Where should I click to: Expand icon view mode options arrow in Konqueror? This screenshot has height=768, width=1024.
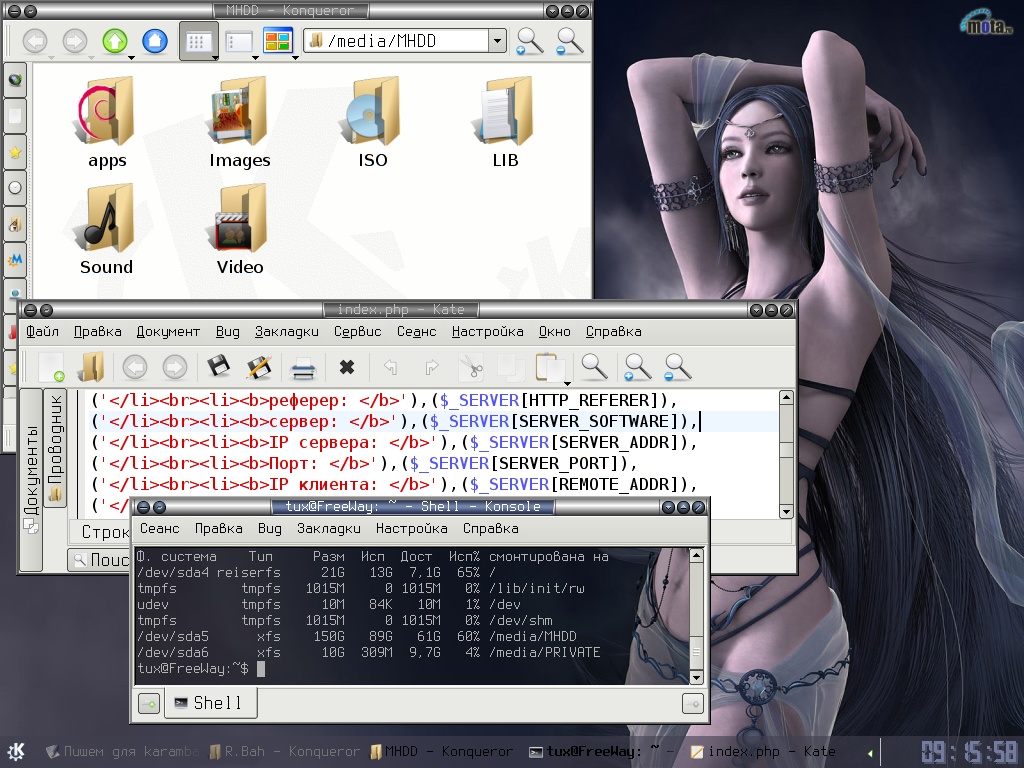point(216,57)
